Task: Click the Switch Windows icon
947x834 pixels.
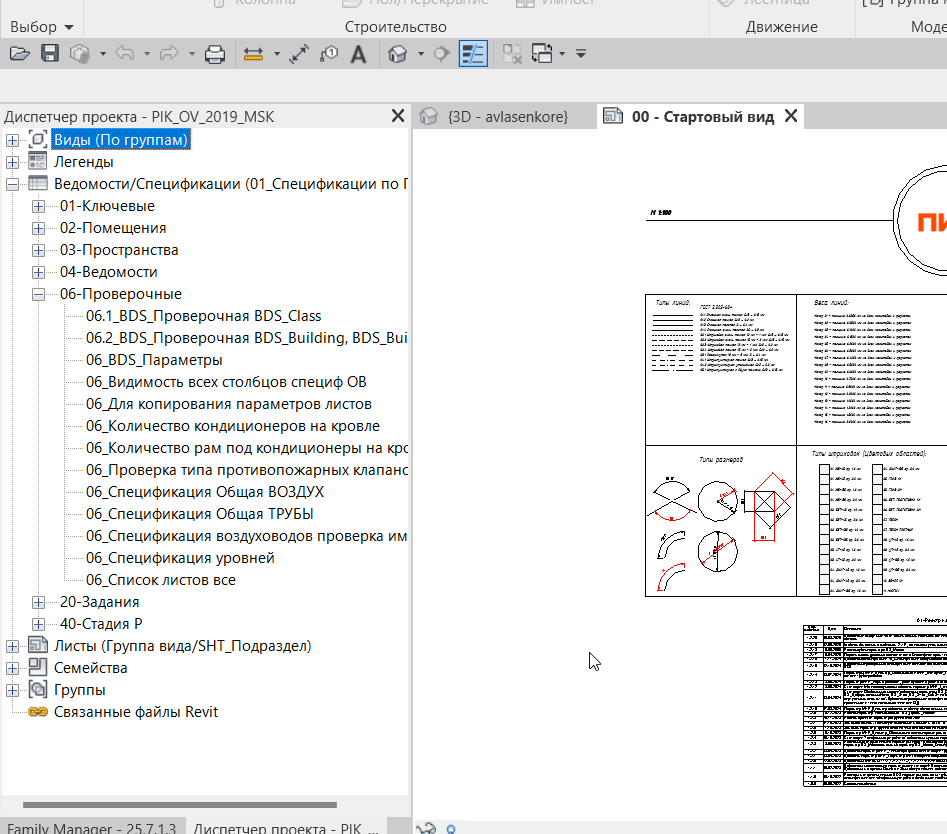Action: click(x=542, y=54)
